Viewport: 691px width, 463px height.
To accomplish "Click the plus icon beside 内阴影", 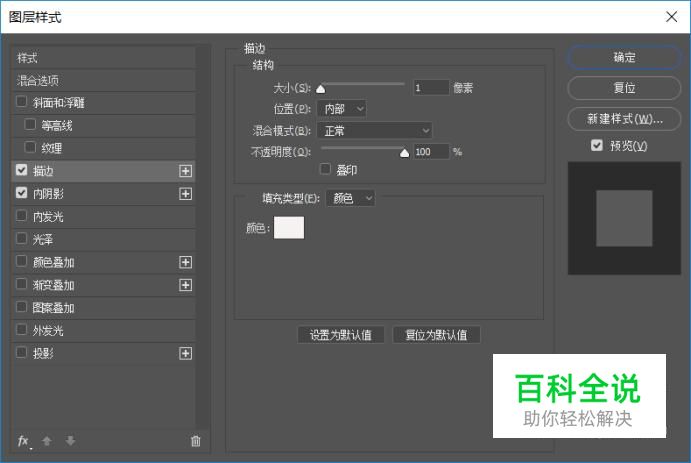I will click(186, 194).
